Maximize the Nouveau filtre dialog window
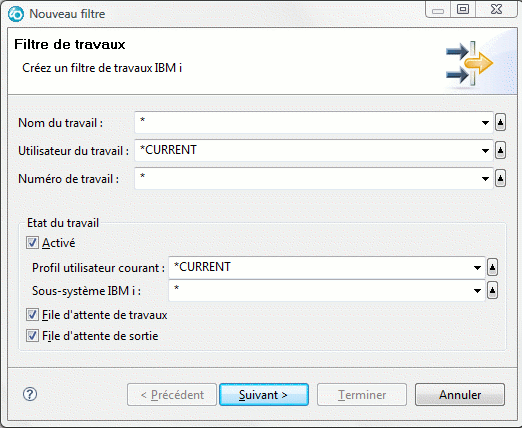This screenshot has height=428, width=522. tap(463, 9)
